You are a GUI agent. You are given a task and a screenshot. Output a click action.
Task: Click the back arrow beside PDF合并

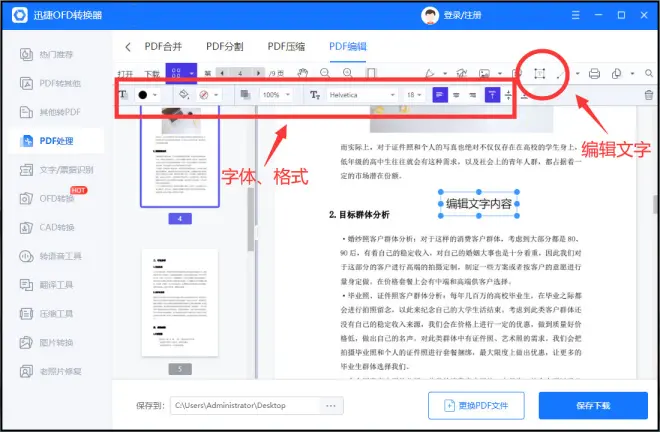(x=128, y=47)
